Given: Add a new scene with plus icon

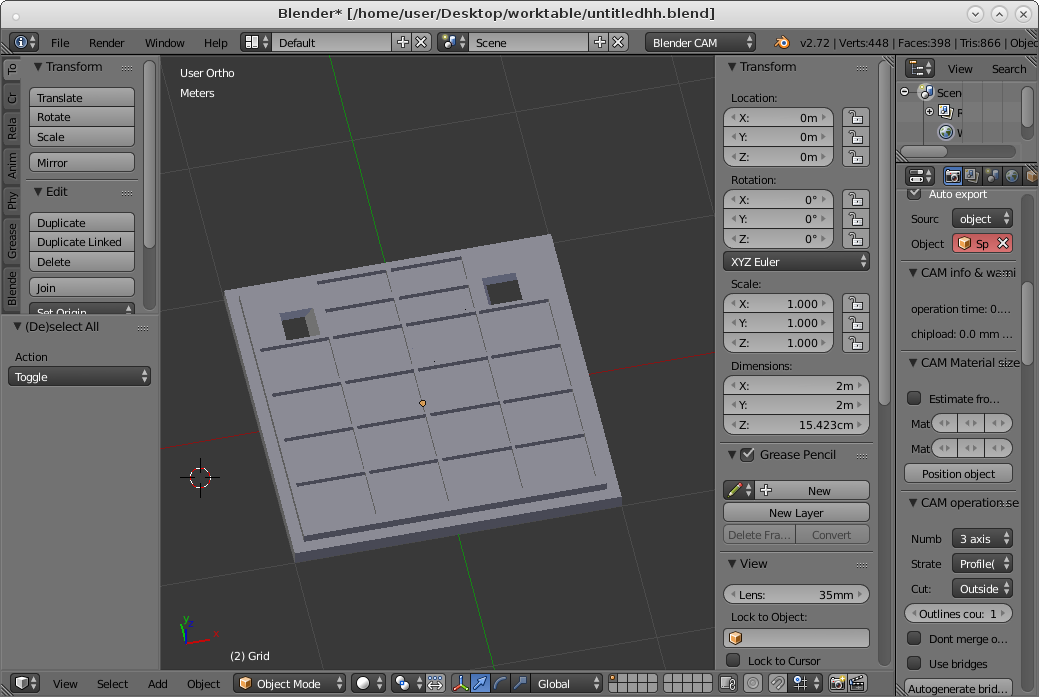Looking at the screenshot, I should coord(600,42).
